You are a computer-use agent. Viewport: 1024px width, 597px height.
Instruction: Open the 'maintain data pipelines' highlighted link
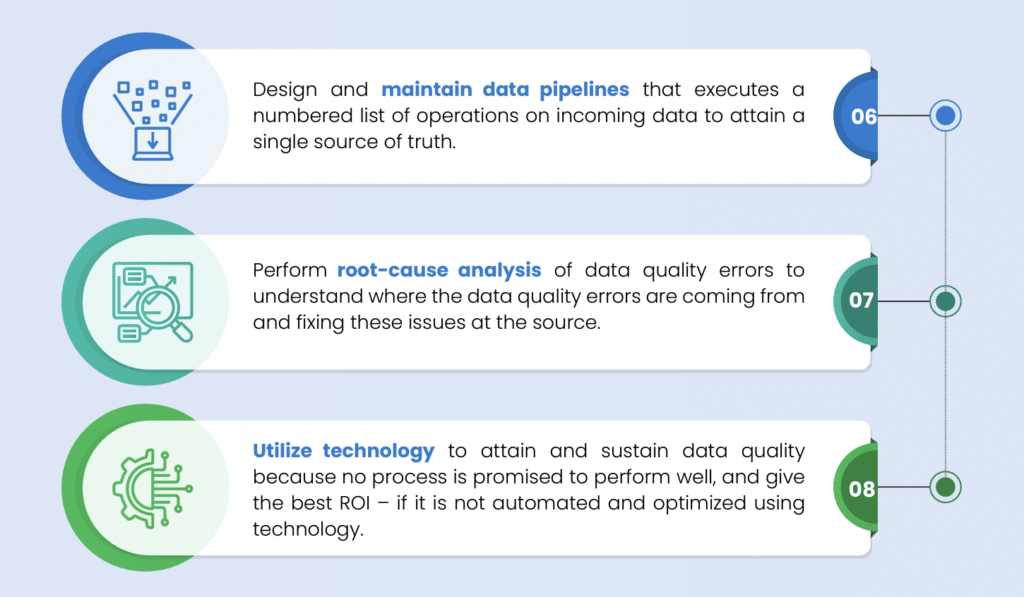pos(505,89)
